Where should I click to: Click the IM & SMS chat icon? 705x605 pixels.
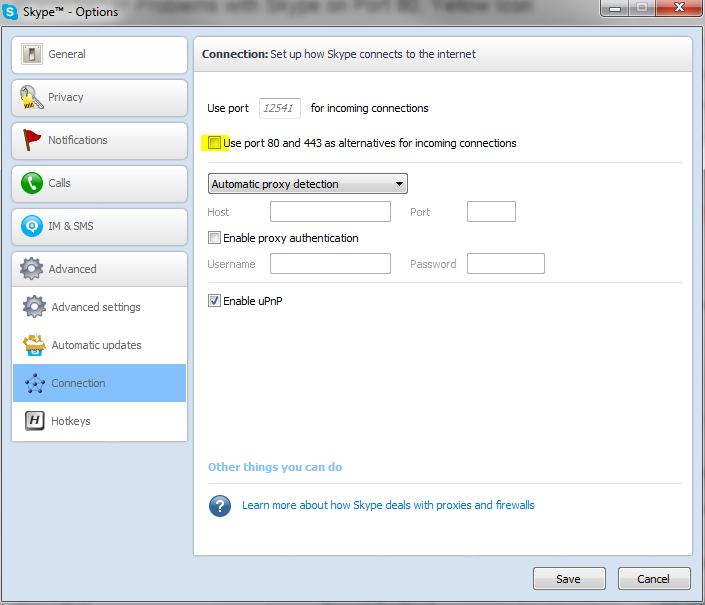point(32,226)
